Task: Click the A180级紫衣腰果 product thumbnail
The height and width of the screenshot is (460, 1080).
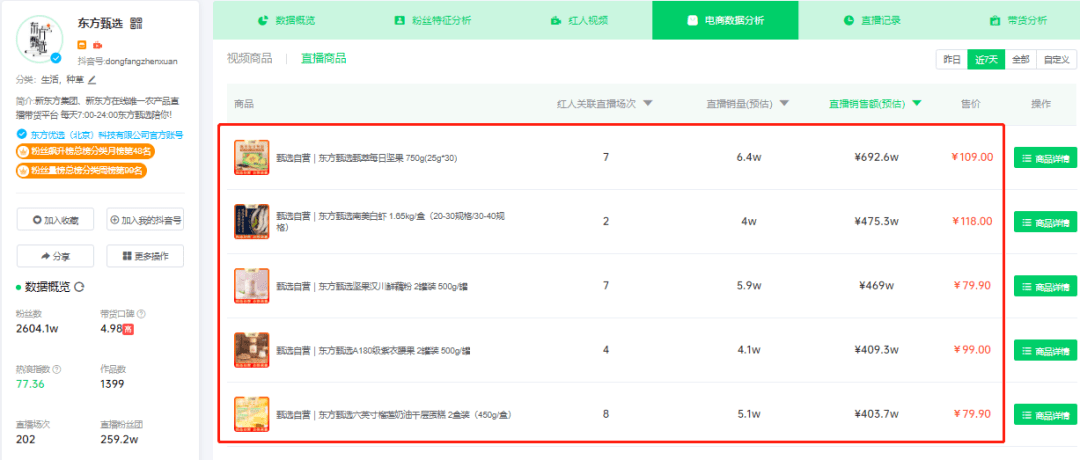Action: [251, 350]
